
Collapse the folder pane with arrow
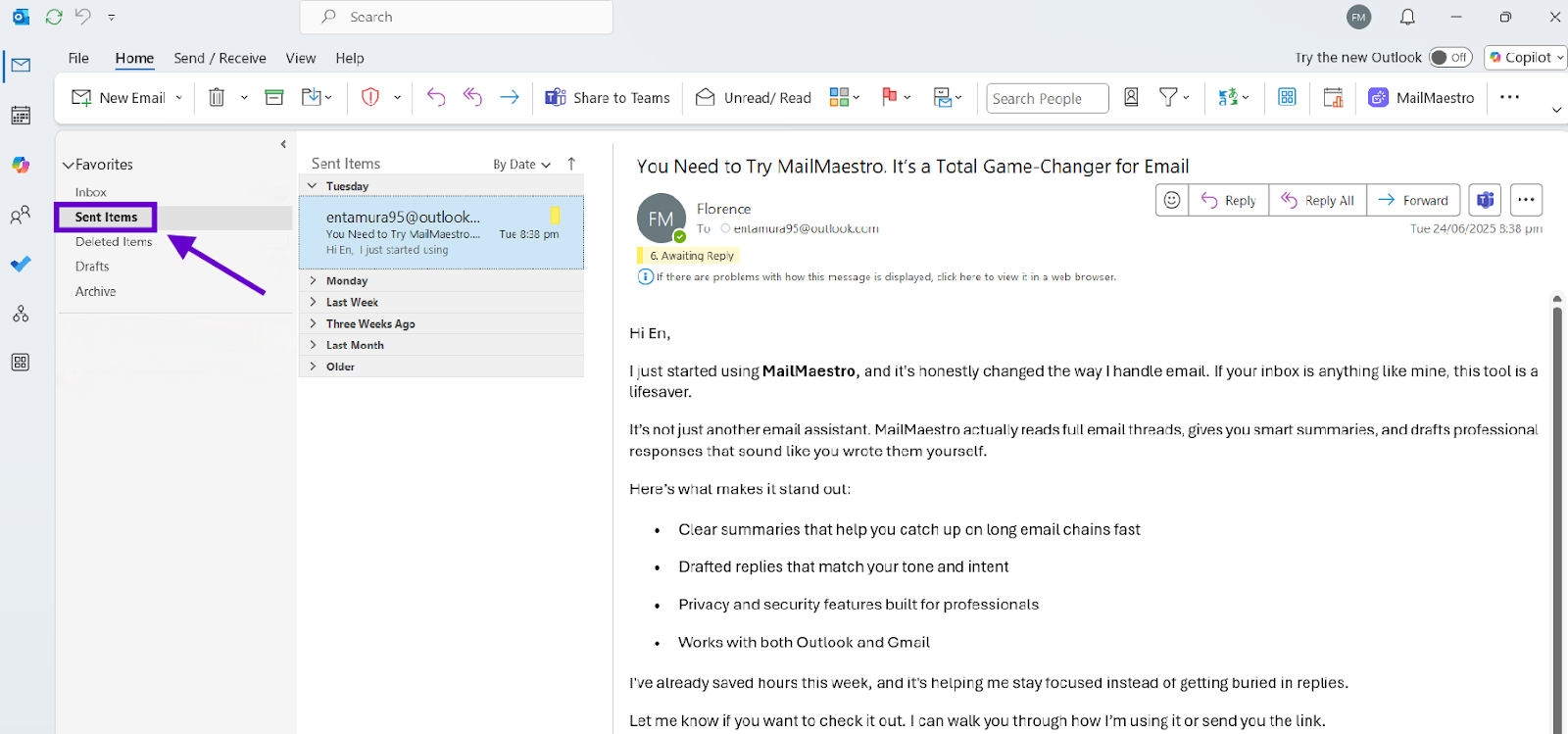tap(283, 144)
